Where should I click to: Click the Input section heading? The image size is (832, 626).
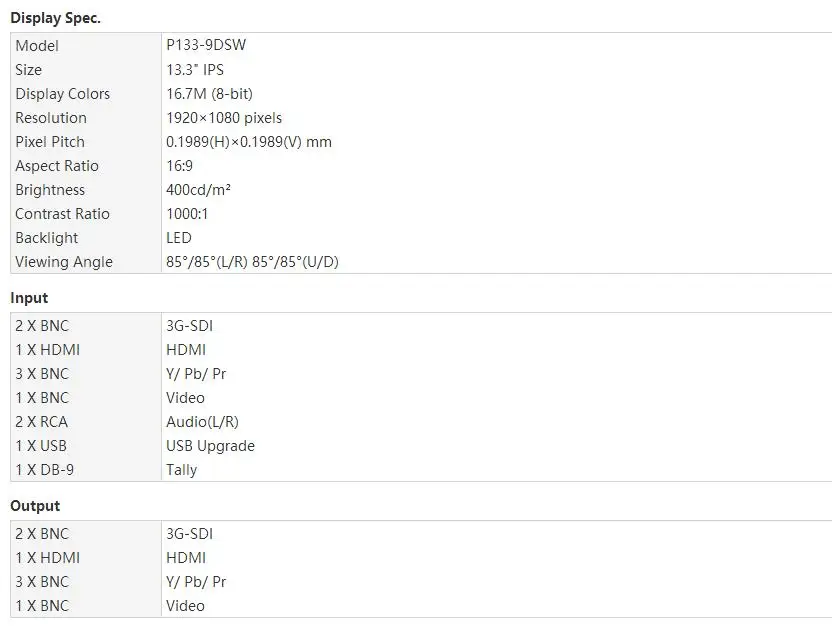point(29,298)
